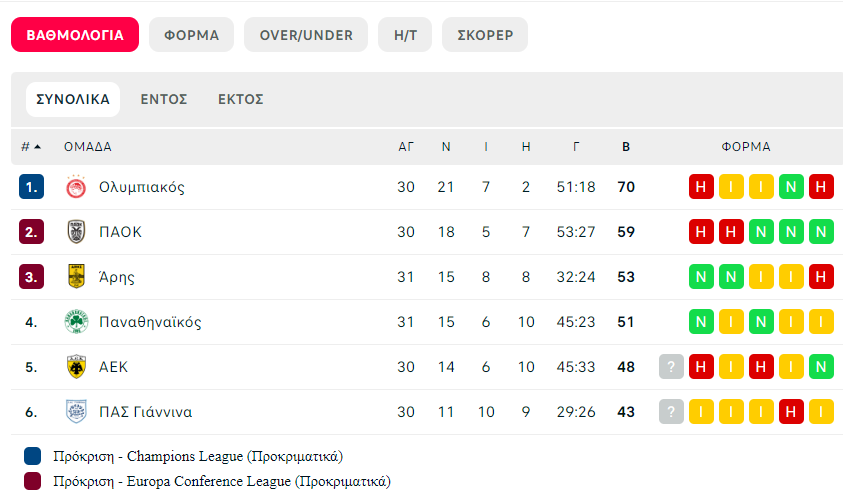Select the ΣΚΟΡΕΡ tab
Image resolution: width=843 pixels, height=499 pixels.
pyautogui.click(x=485, y=35)
